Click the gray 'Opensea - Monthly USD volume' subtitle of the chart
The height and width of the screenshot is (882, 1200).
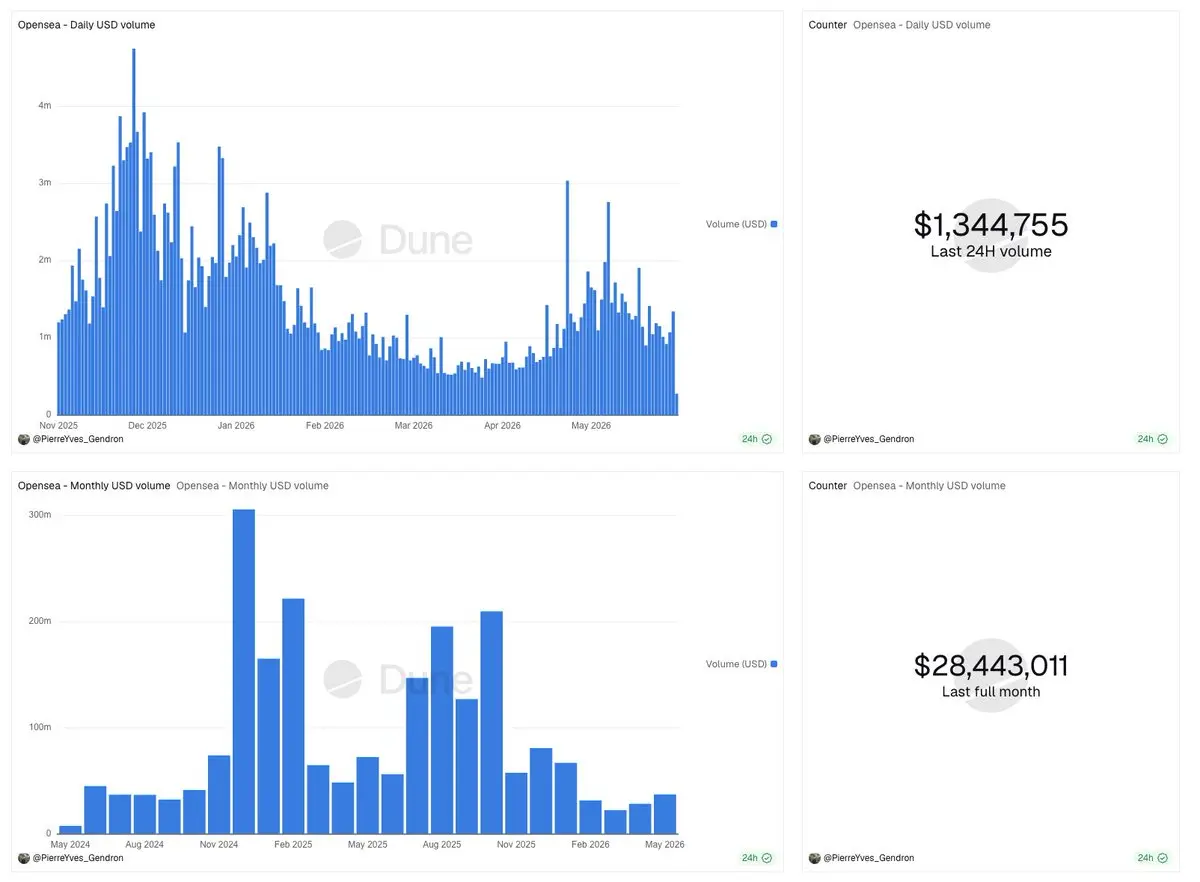pos(252,486)
